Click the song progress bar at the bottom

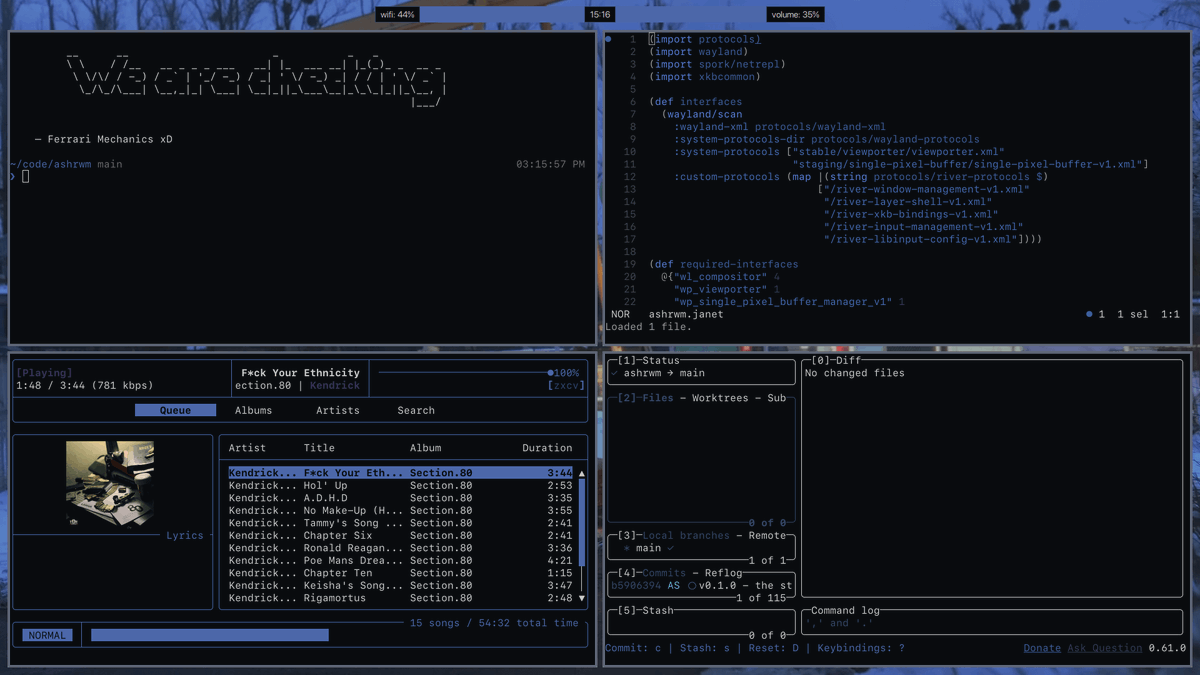[210, 634]
